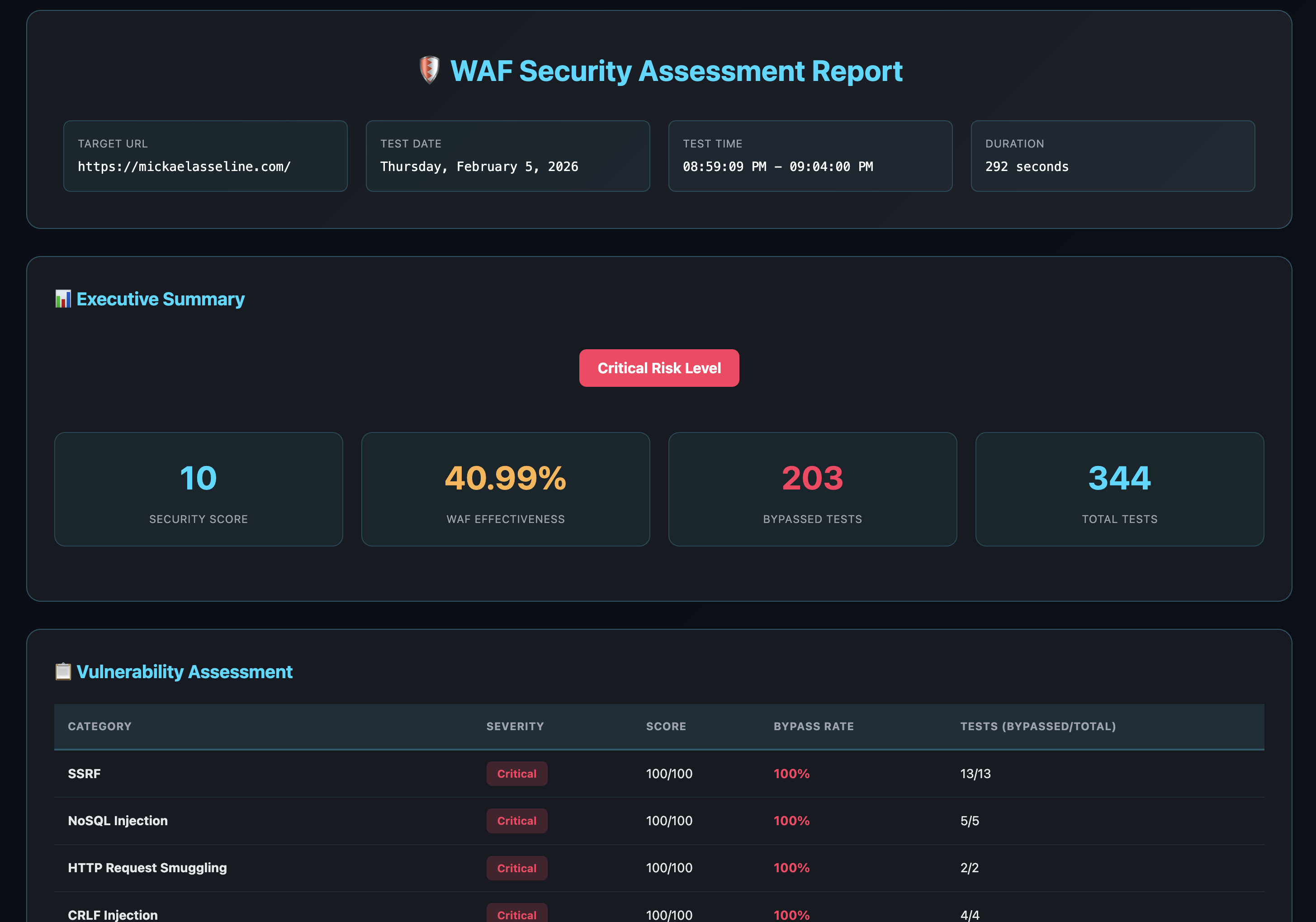Click the bar chart icon by Executive Summary
Viewport: 1316px width, 922px height.
(x=63, y=299)
